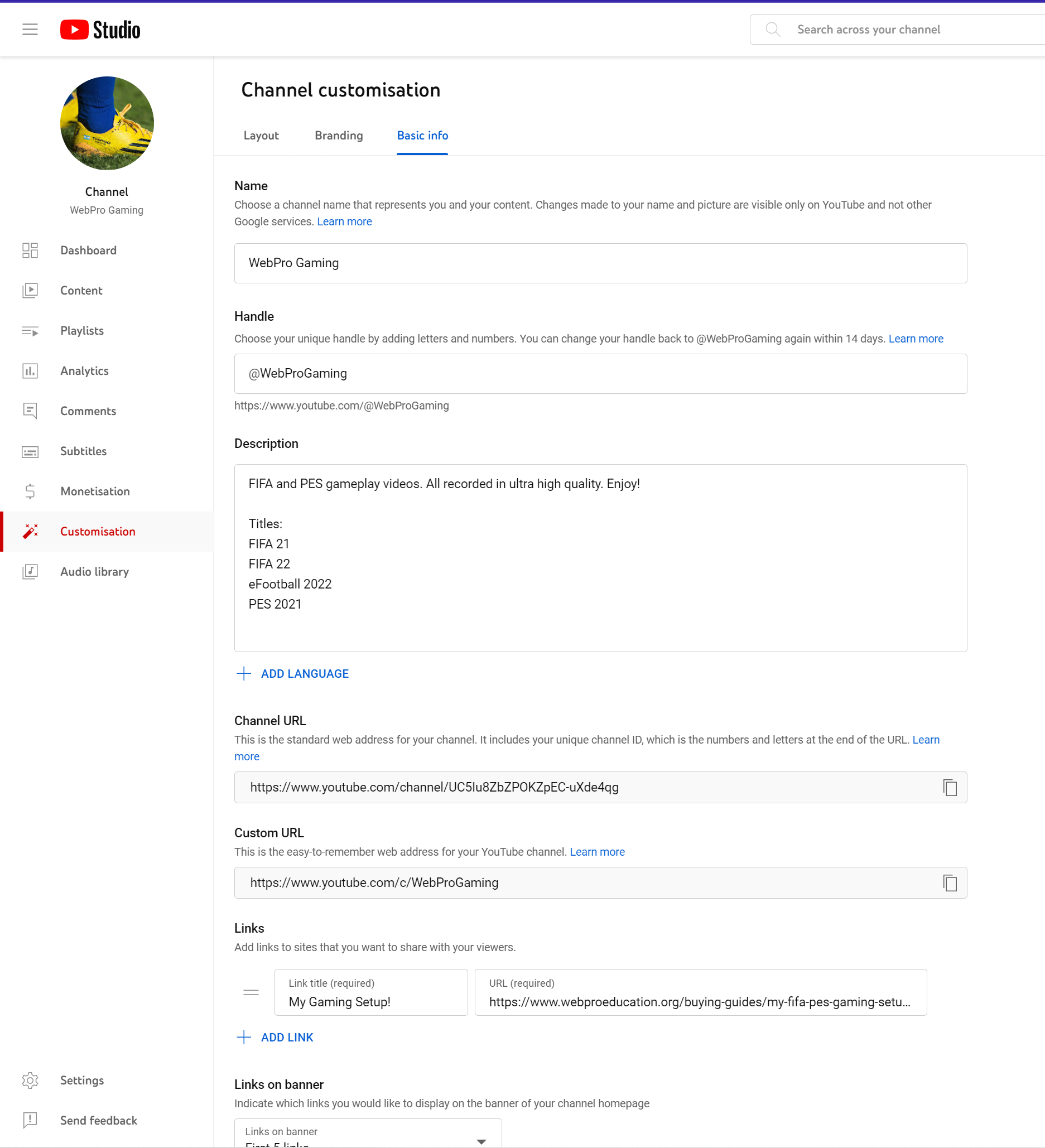Click the Send feedback exclamation icon

click(x=30, y=1121)
